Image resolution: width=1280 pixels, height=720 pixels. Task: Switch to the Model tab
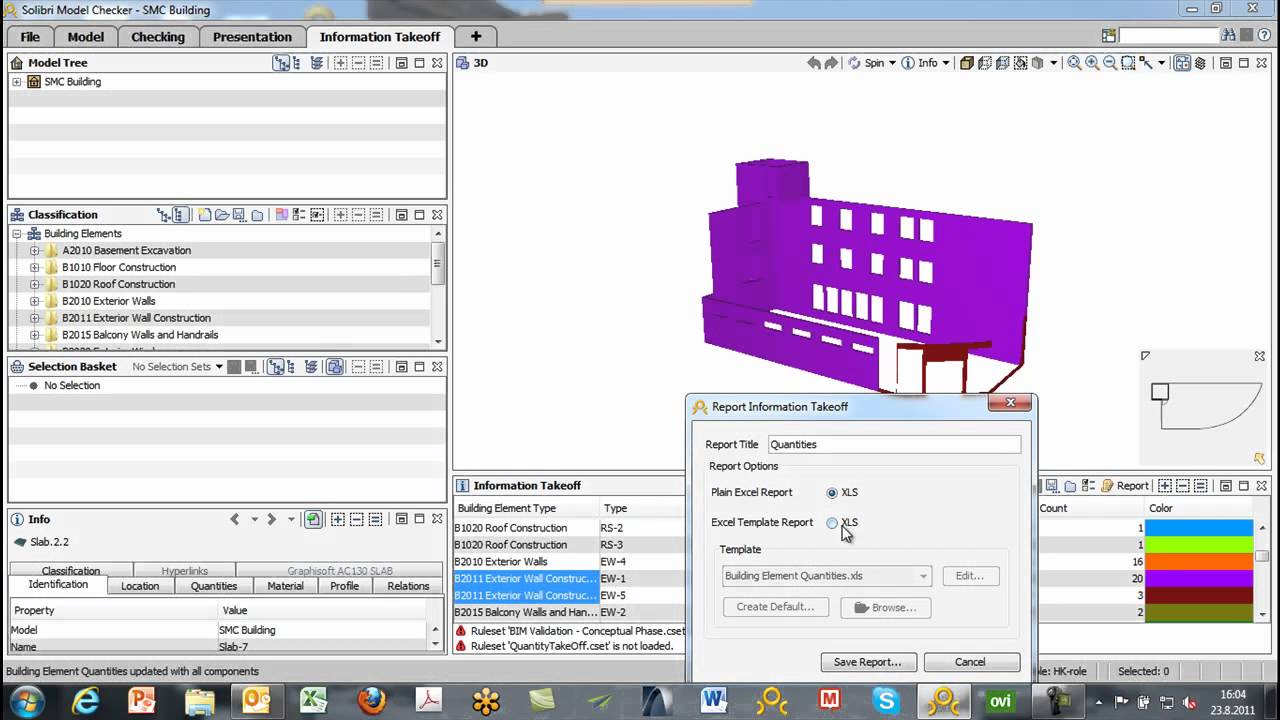(x=86, y=37)
